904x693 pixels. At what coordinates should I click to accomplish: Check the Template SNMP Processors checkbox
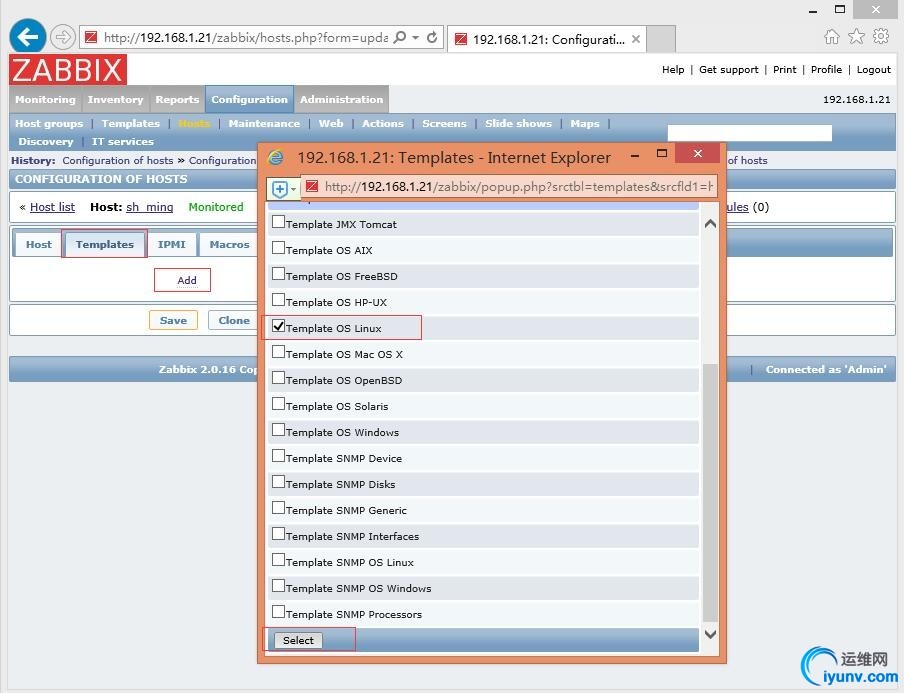pyautogui.click(x=278, y=611)
